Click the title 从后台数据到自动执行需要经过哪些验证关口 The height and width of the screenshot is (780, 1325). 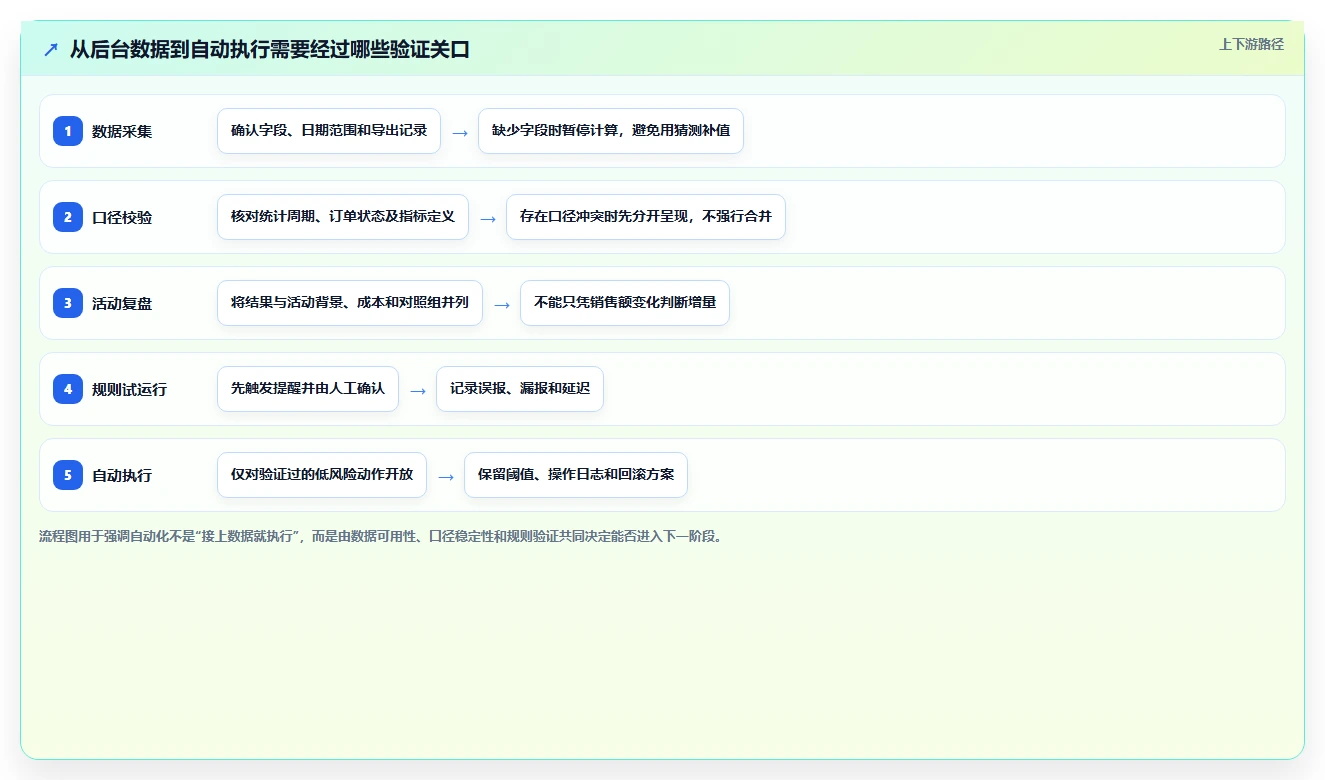click(x=270, y=50)
